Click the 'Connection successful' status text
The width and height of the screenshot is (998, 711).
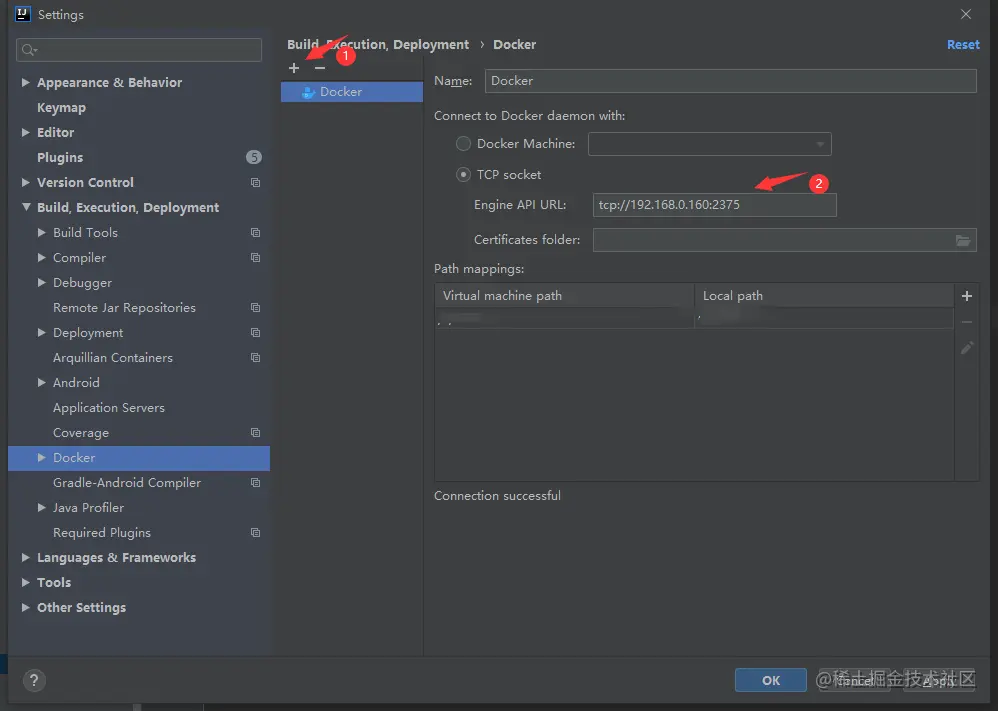[497, 496]
